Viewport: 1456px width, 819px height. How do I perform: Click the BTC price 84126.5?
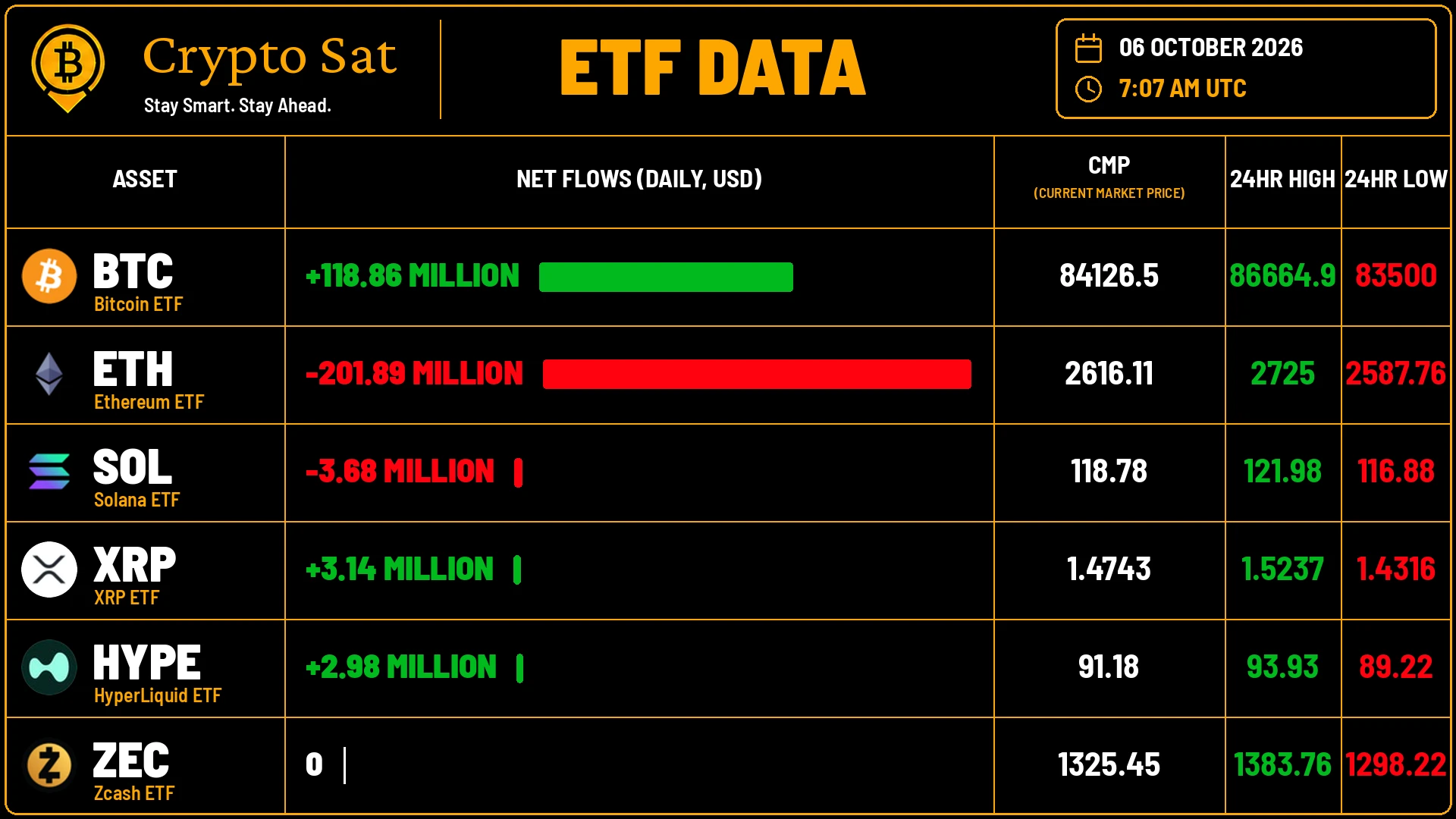(1109, 276)
